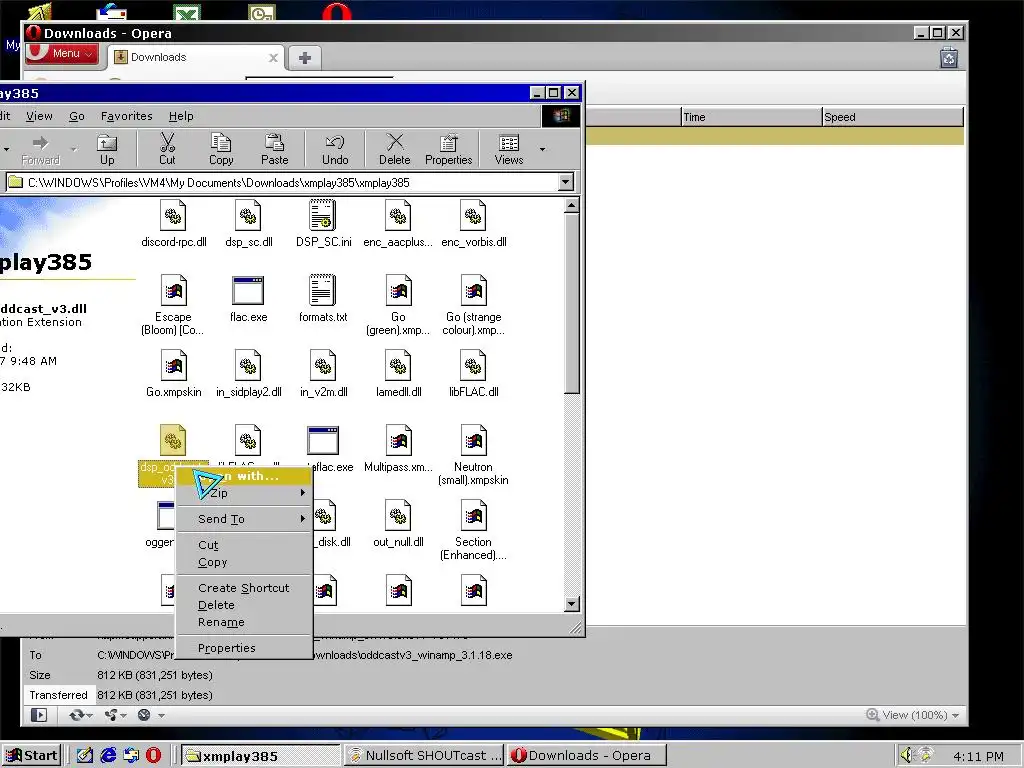Image resolution: width=1024 pixels, height=768 pixels.
Task: Select the Go (green) skin file icon
Action: (398, 291)
